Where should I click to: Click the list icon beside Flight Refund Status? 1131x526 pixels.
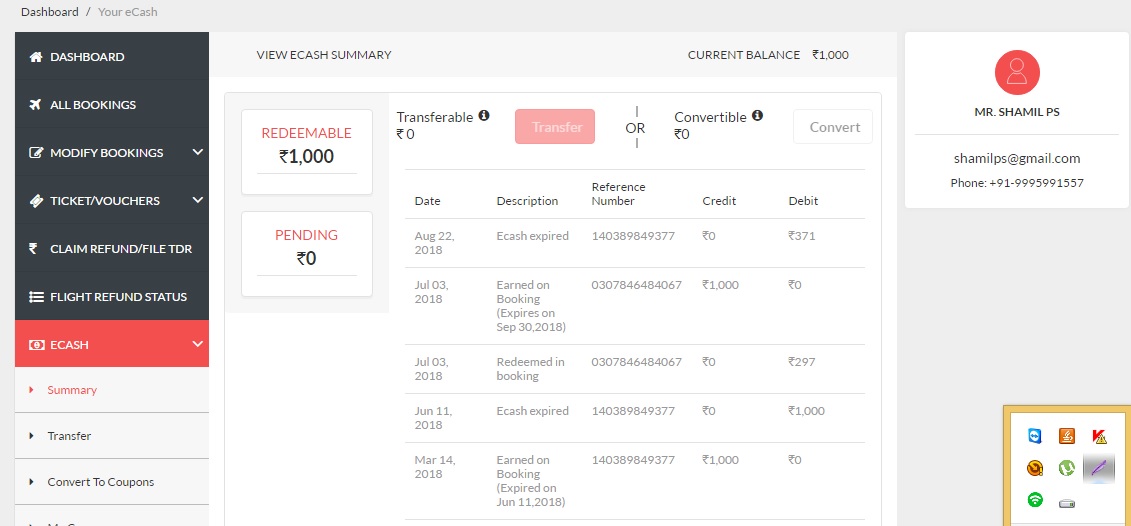[36, 297]
